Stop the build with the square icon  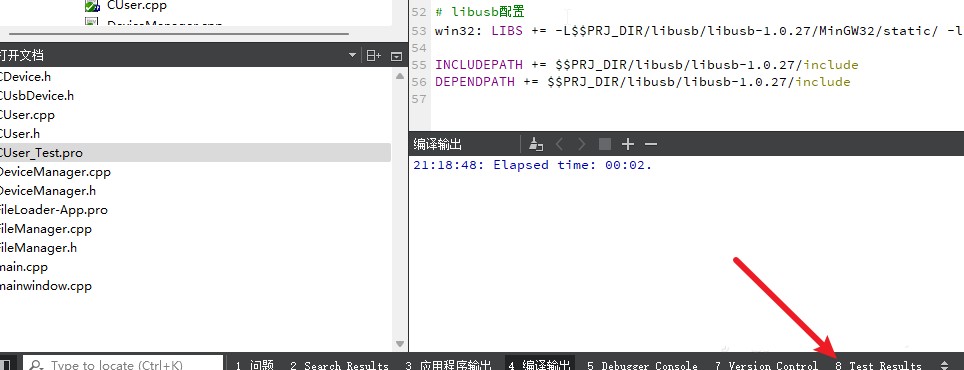pos(605,144)
